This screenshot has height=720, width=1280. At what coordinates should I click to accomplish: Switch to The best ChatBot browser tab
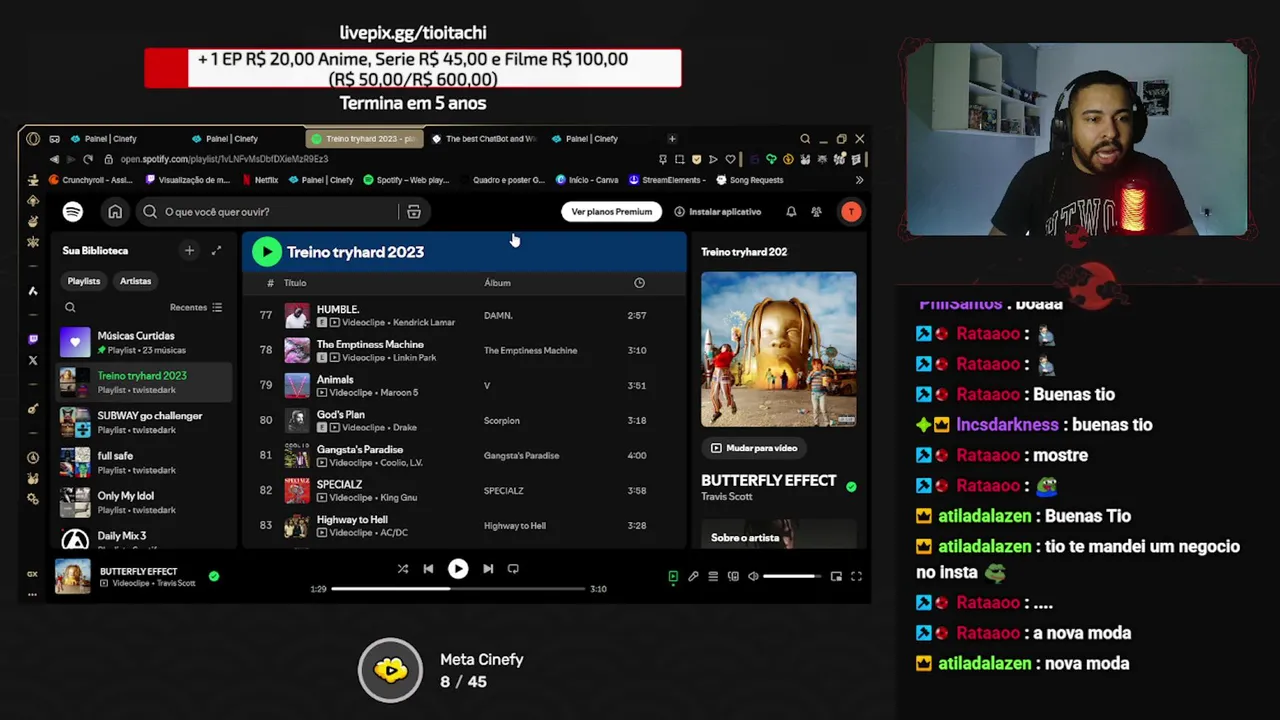[485, 139]
